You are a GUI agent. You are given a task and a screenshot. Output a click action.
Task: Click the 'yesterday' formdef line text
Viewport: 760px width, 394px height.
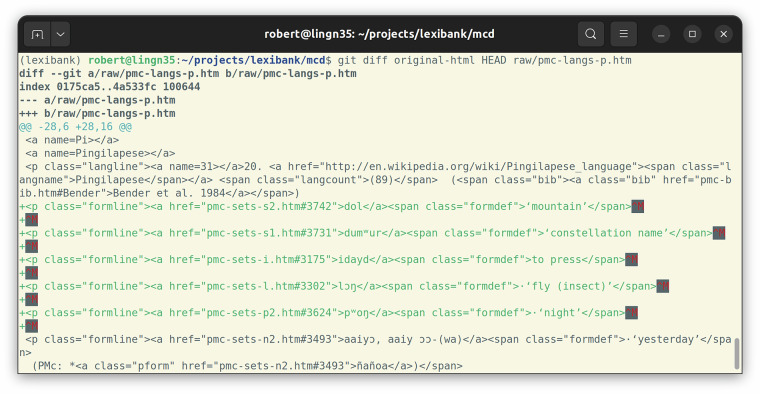coord(375,340)
